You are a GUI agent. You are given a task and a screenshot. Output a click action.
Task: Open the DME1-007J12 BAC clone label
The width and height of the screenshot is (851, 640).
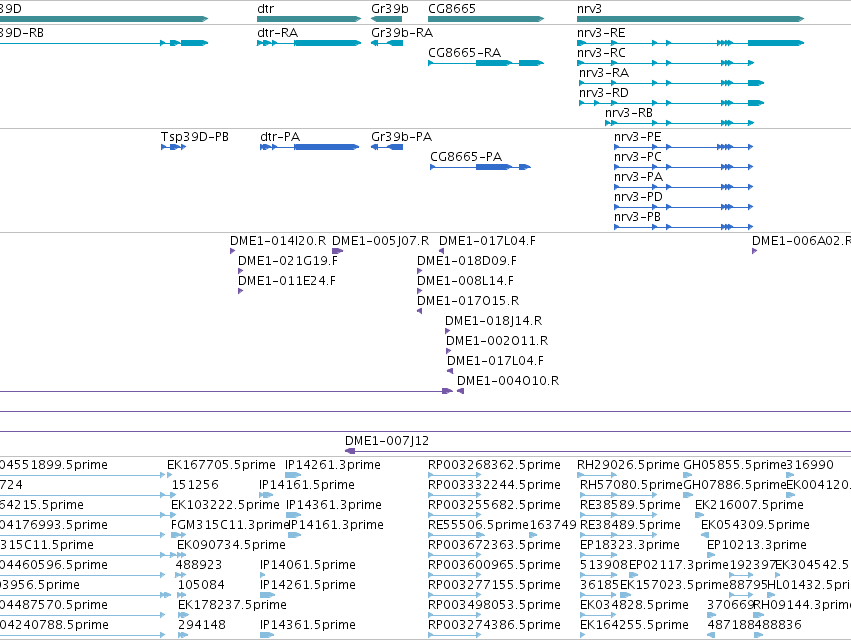pyautogui.click(x=387, y=441)
